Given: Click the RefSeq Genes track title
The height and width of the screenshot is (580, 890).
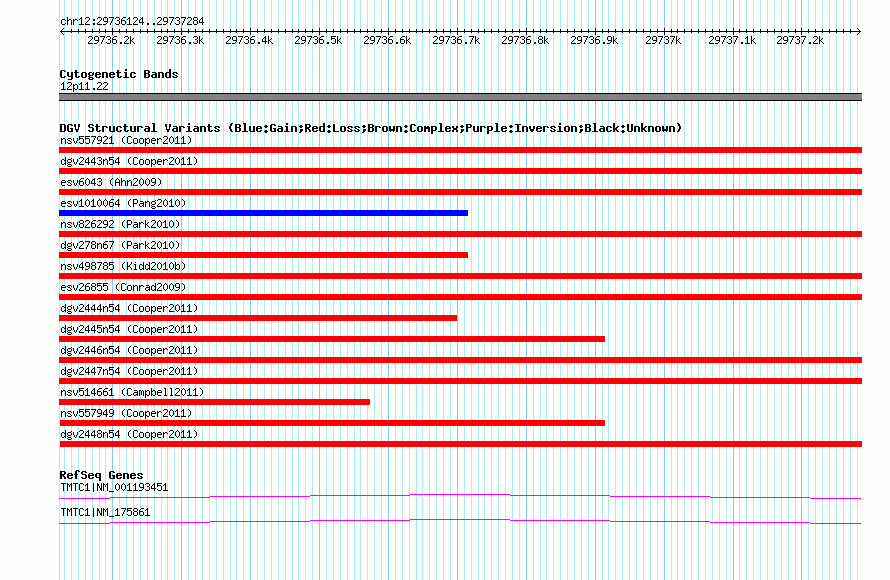Looking at the screenshot, I should [x=101, y=475].
